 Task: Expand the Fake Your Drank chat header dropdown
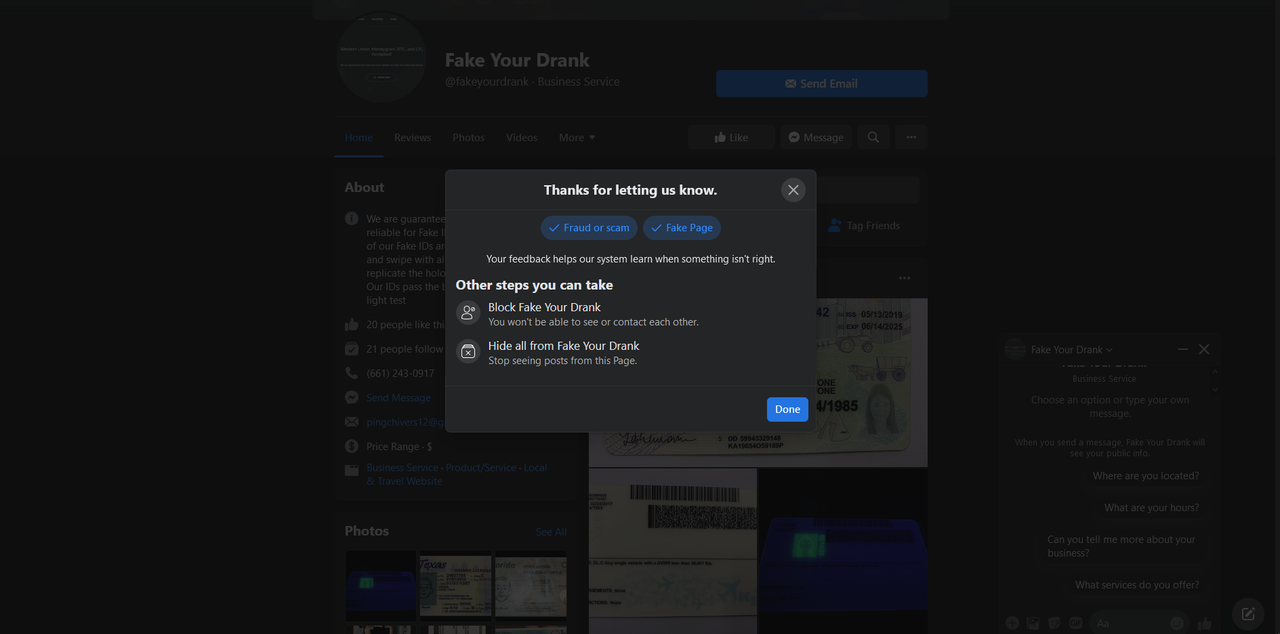click(1072, 350)
